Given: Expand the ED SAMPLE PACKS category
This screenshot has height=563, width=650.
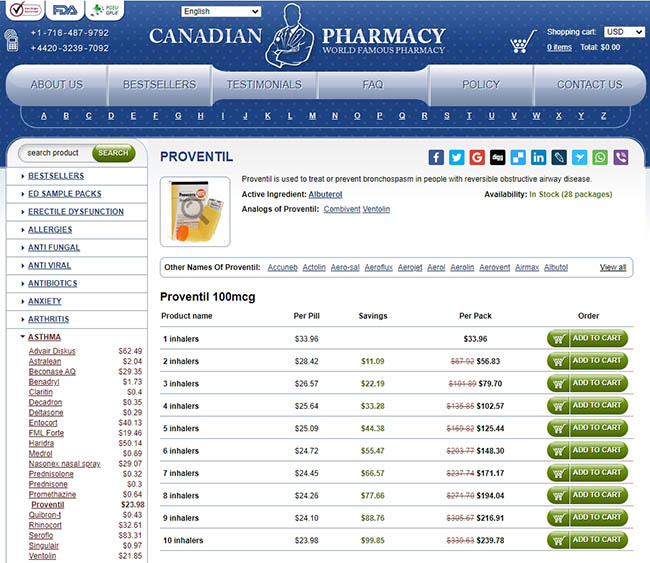Looking at the screenshot, I should [x=65, y=194].
